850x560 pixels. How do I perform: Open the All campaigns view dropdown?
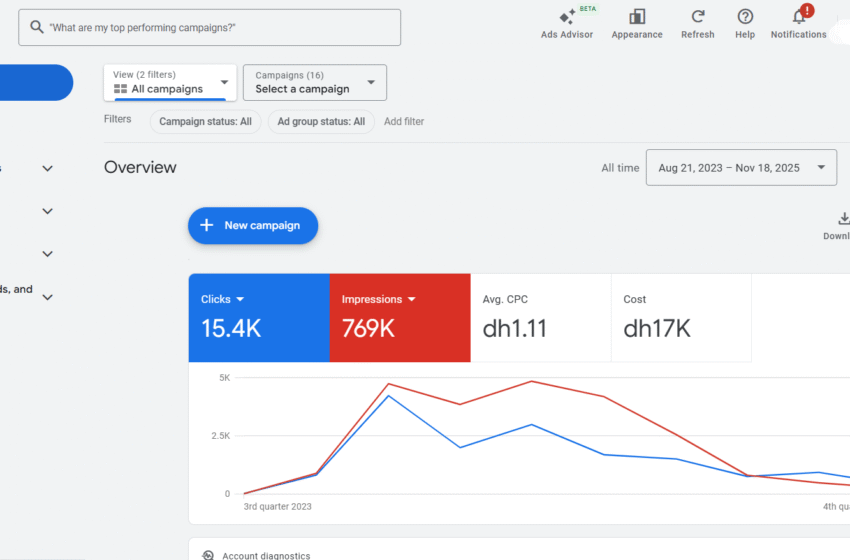click(170, 82)
